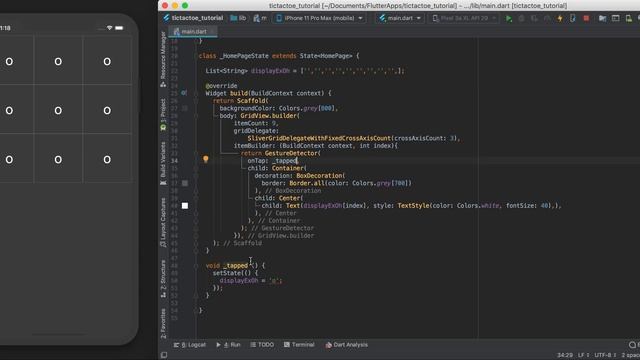Click the grey[800] gutter color swatch
Image resolution: width=640 pixels, height=360 pixels.
(x=185, y=108)
